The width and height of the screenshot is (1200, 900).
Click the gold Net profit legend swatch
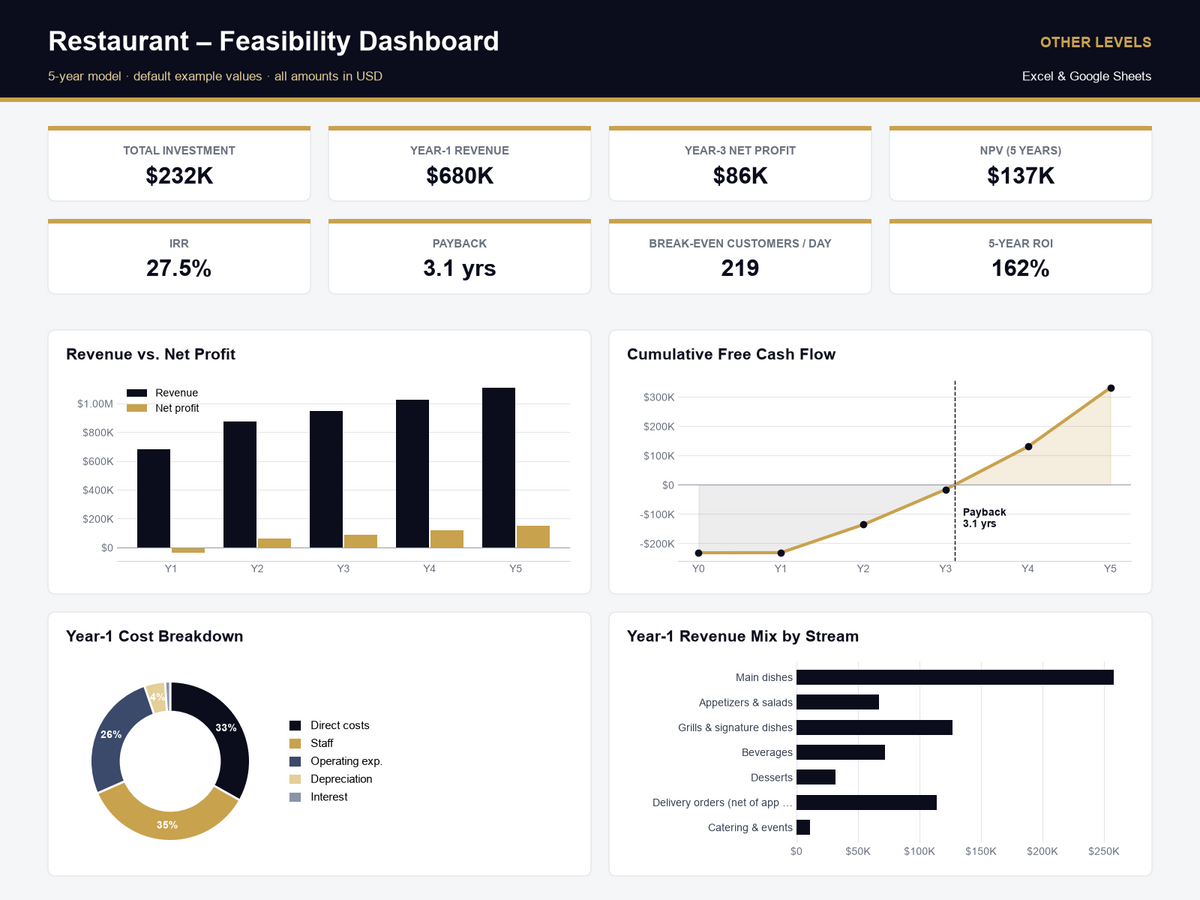point(137,408)
